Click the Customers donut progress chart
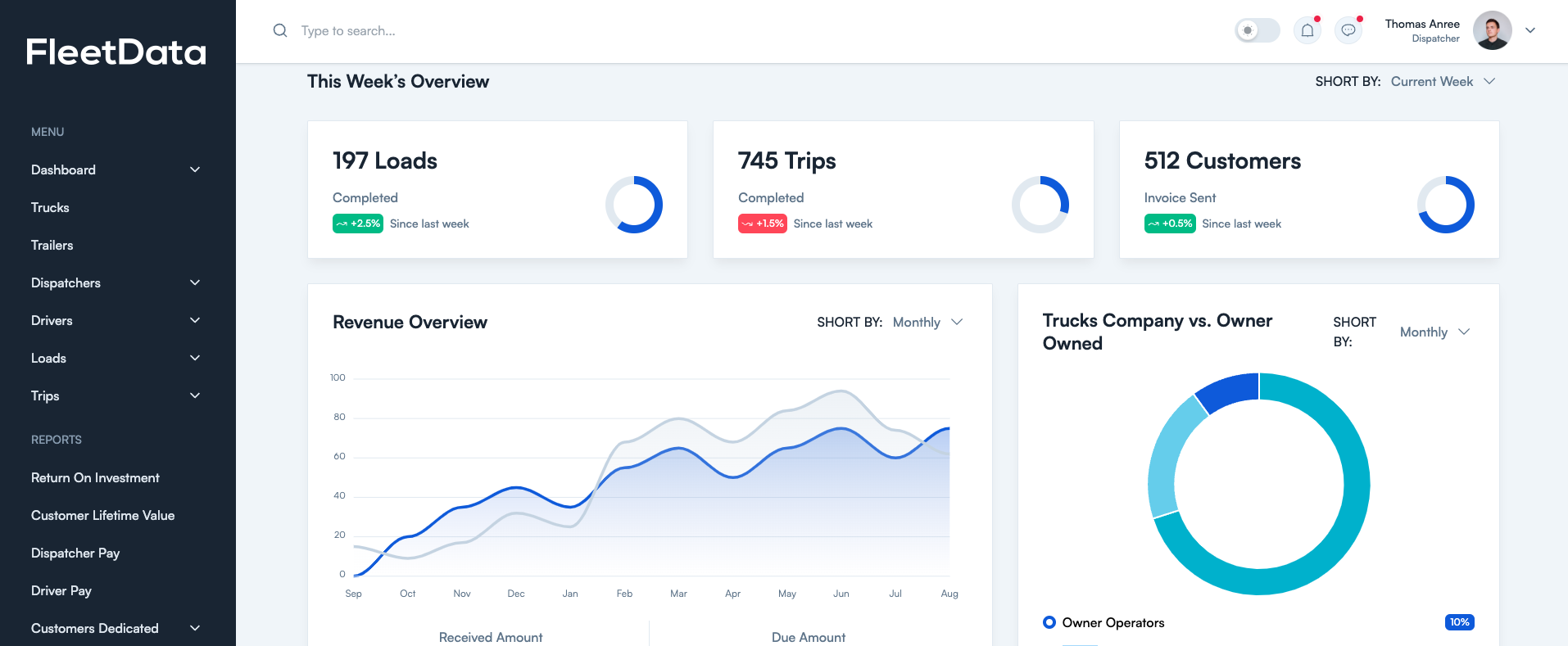Screen dimensions: 1568x646 1446,205
